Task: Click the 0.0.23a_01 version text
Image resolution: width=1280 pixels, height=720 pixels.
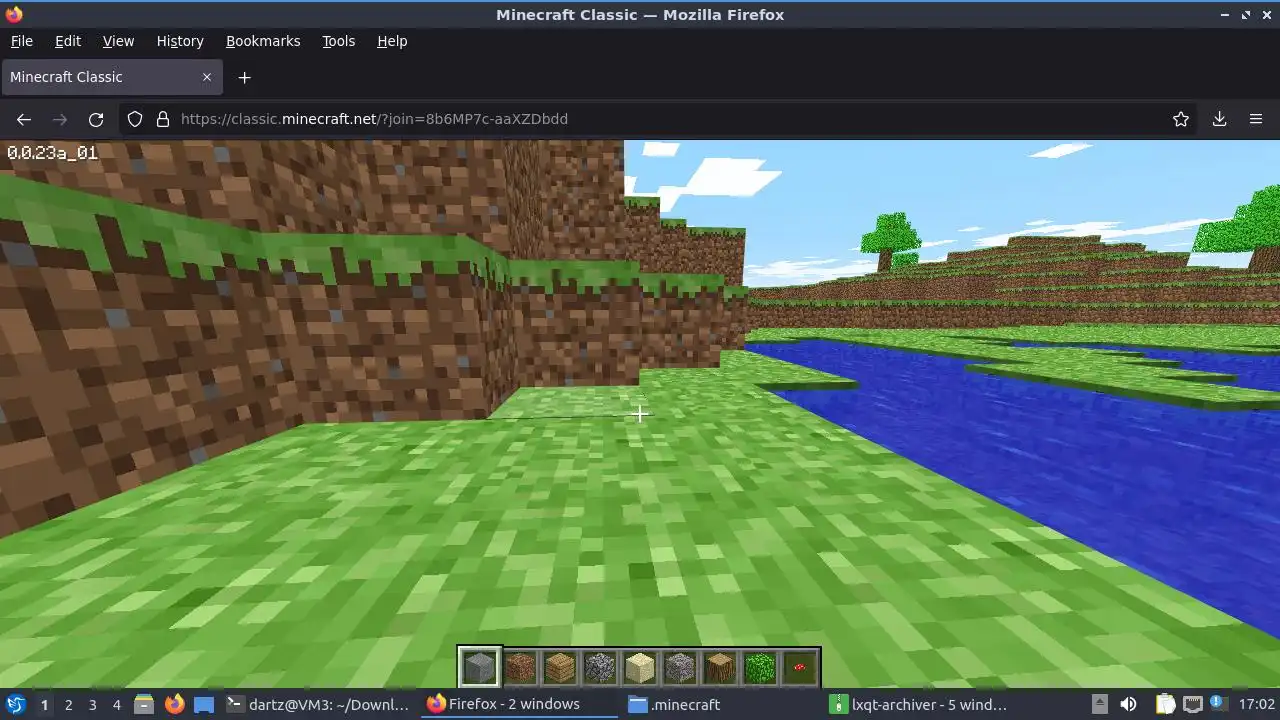Action: click(52, 153)
